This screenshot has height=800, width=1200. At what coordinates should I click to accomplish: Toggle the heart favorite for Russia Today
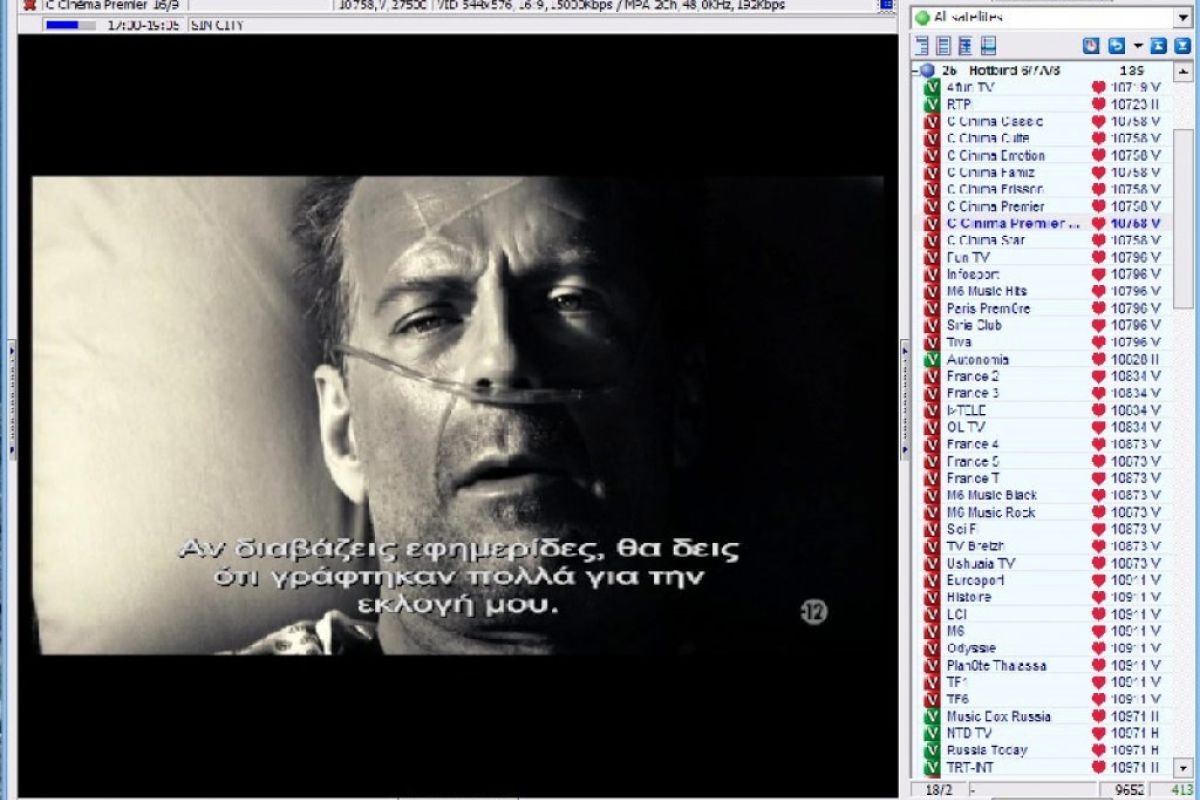[x=1097, y=750]
